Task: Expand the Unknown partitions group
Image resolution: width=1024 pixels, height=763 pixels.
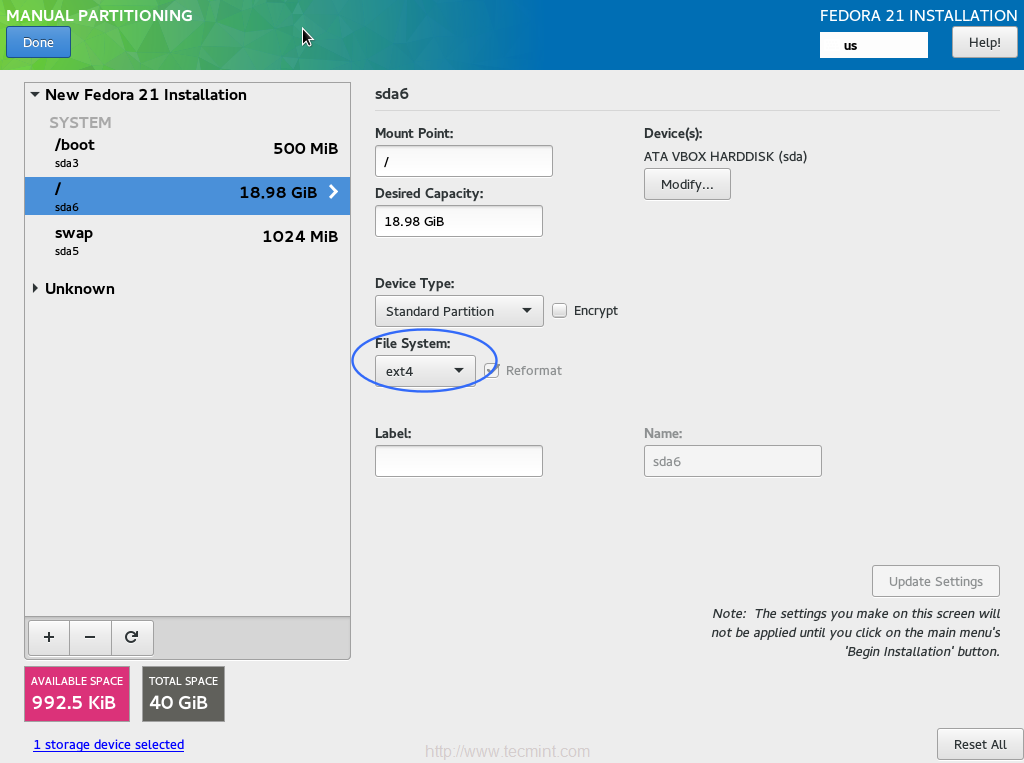Action: tap(35, 289)
